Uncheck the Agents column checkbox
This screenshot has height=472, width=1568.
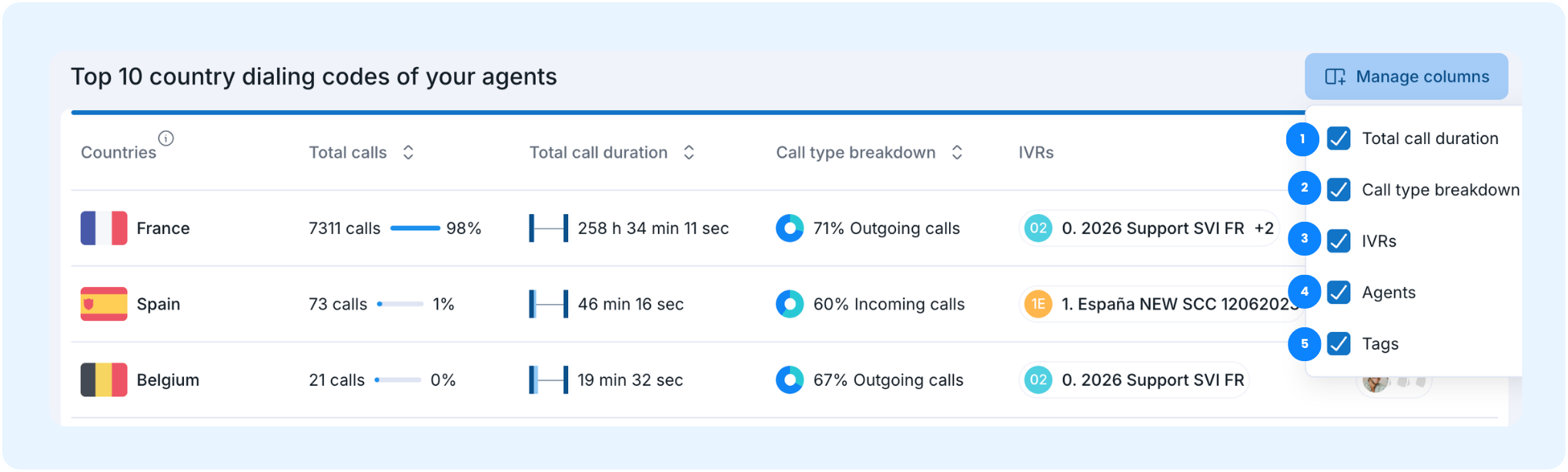[1339, 293]
